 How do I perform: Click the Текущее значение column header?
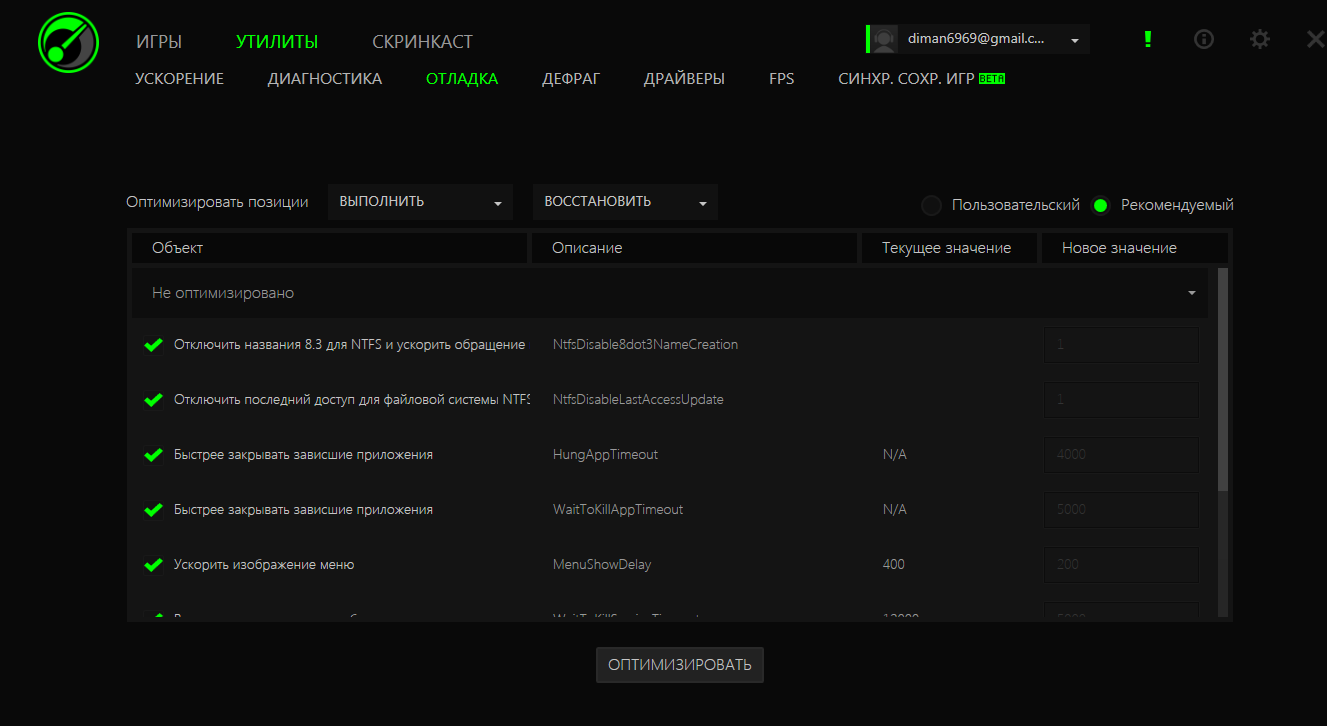[x=949, y=248]
